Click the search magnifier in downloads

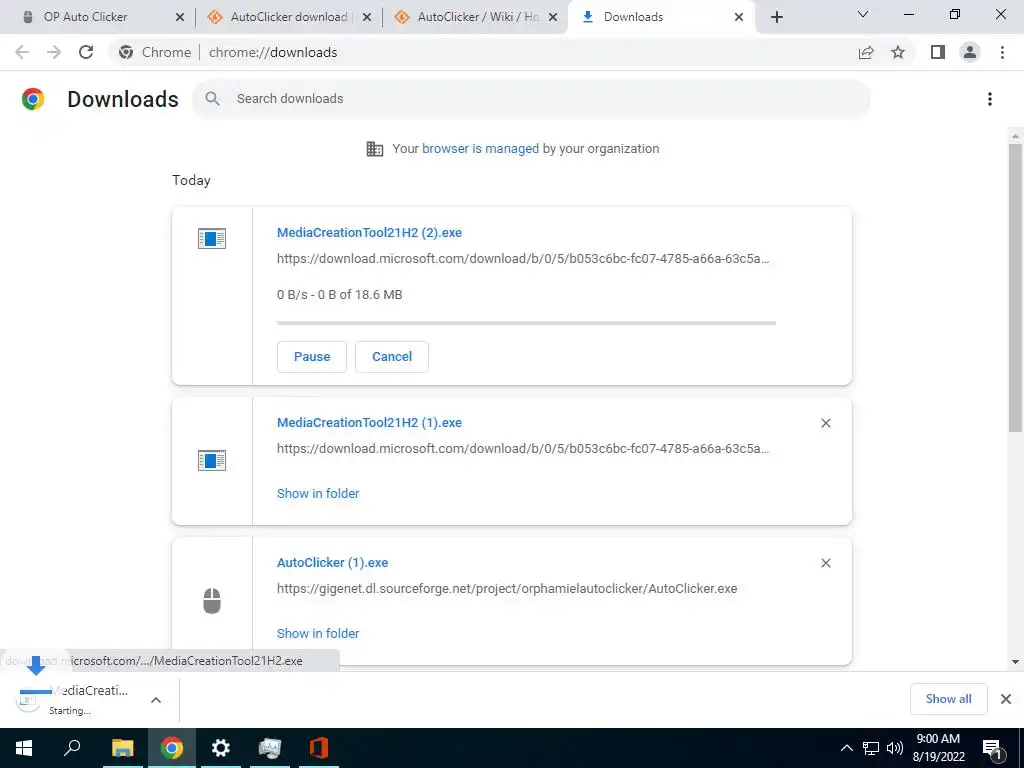click(x=212, y=99)
